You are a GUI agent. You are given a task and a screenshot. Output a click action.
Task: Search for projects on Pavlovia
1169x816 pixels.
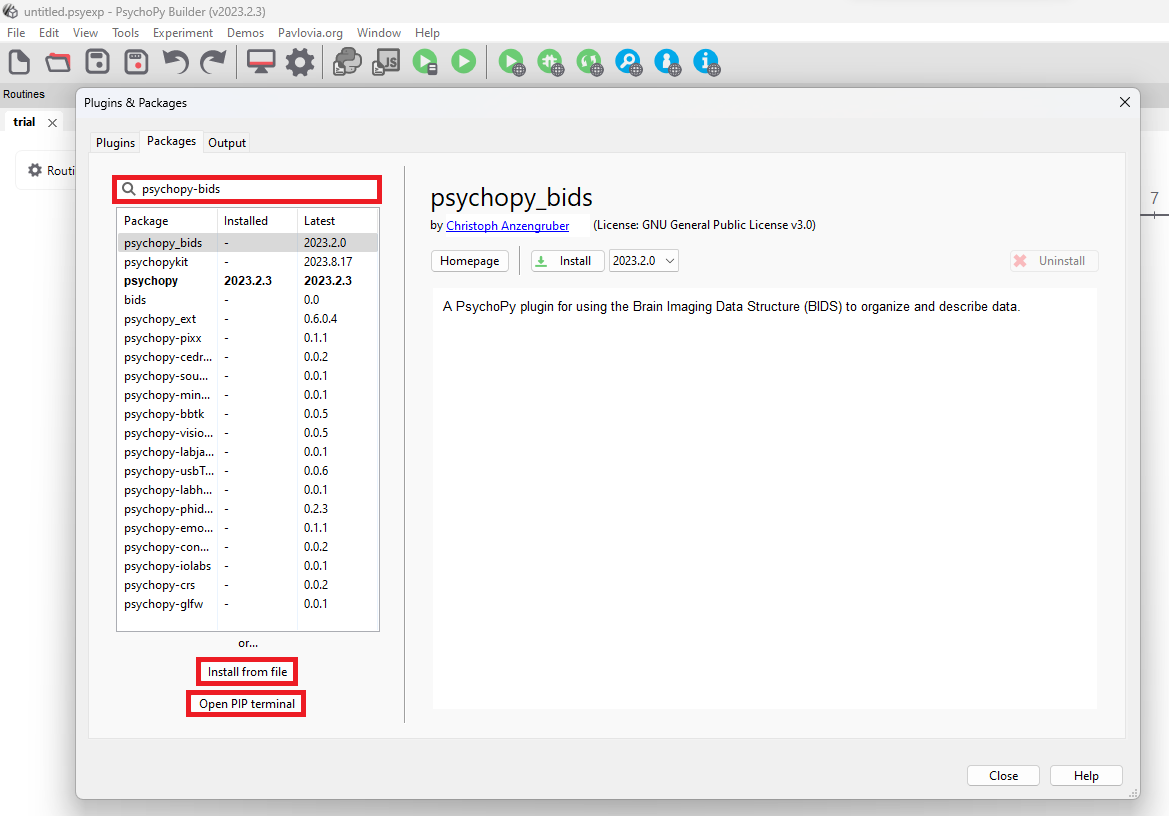(628, 62)
